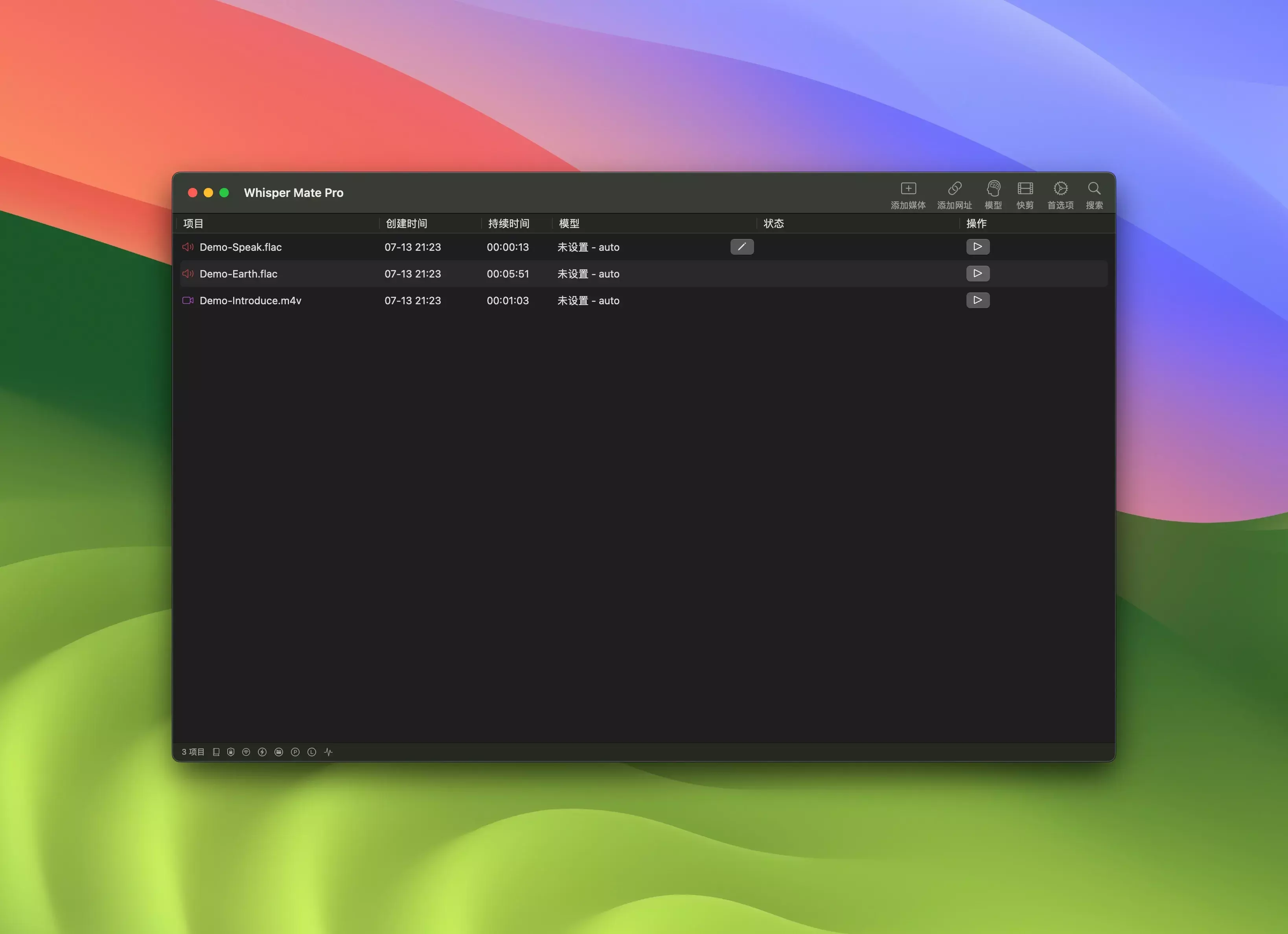Click the 项目 column header
Viewport: 1288px width, 934px height.
[x=194, y=224]
